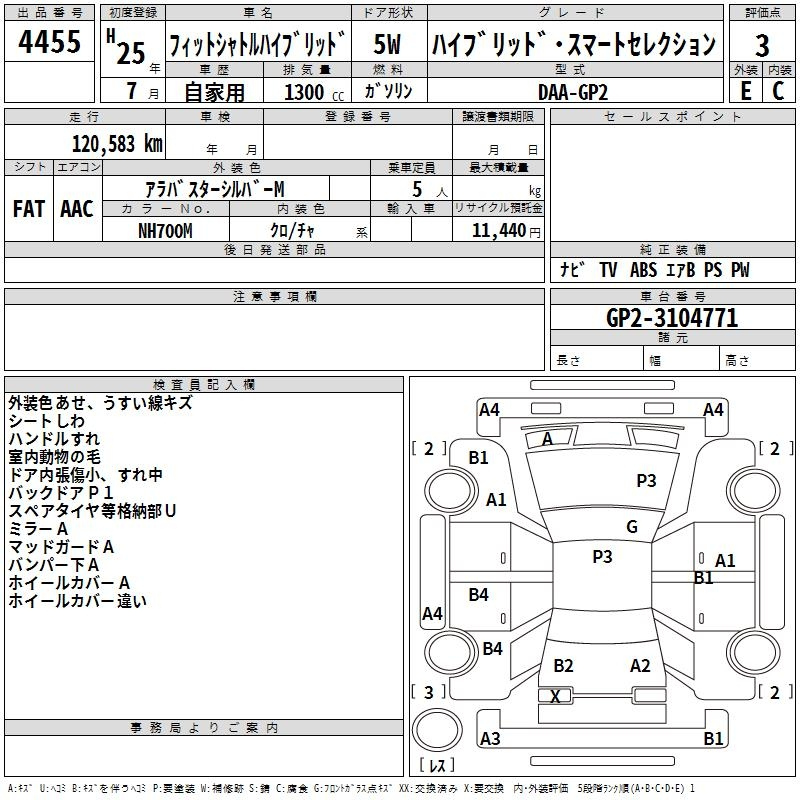This screenshot has height=800, width=800.
Task: Click the air conditioner value AAC
Action: (77, 209)
